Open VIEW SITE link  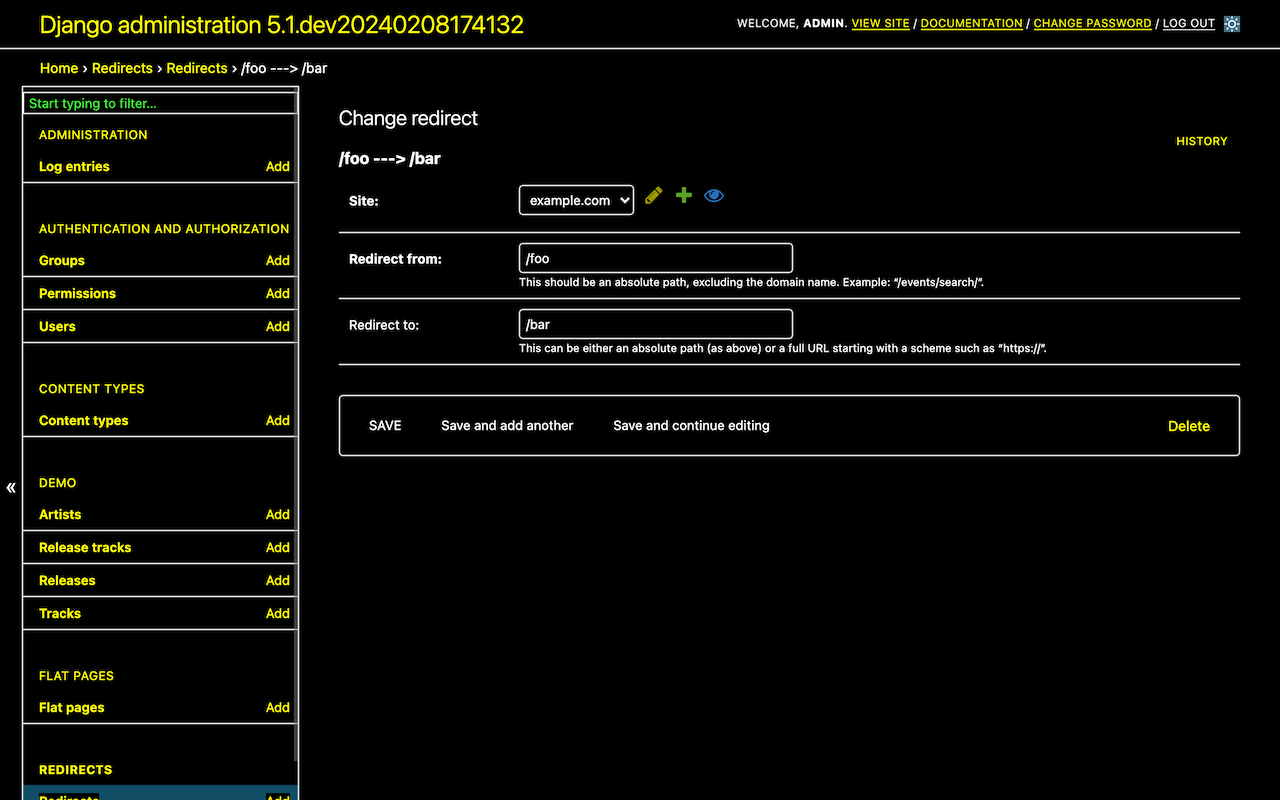[x=881, y=23]
